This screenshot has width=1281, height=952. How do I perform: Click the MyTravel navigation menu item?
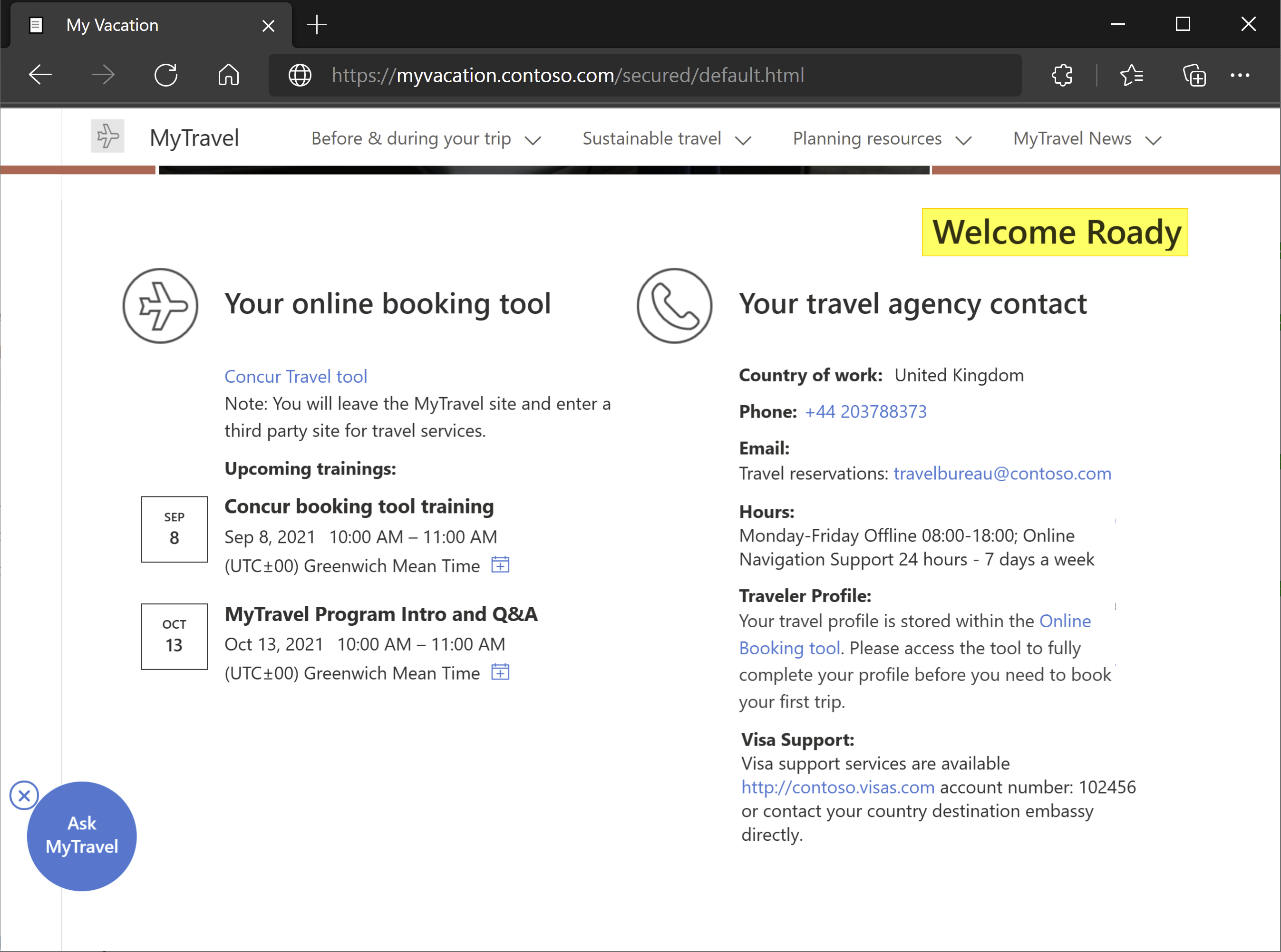tap(194, 138)
